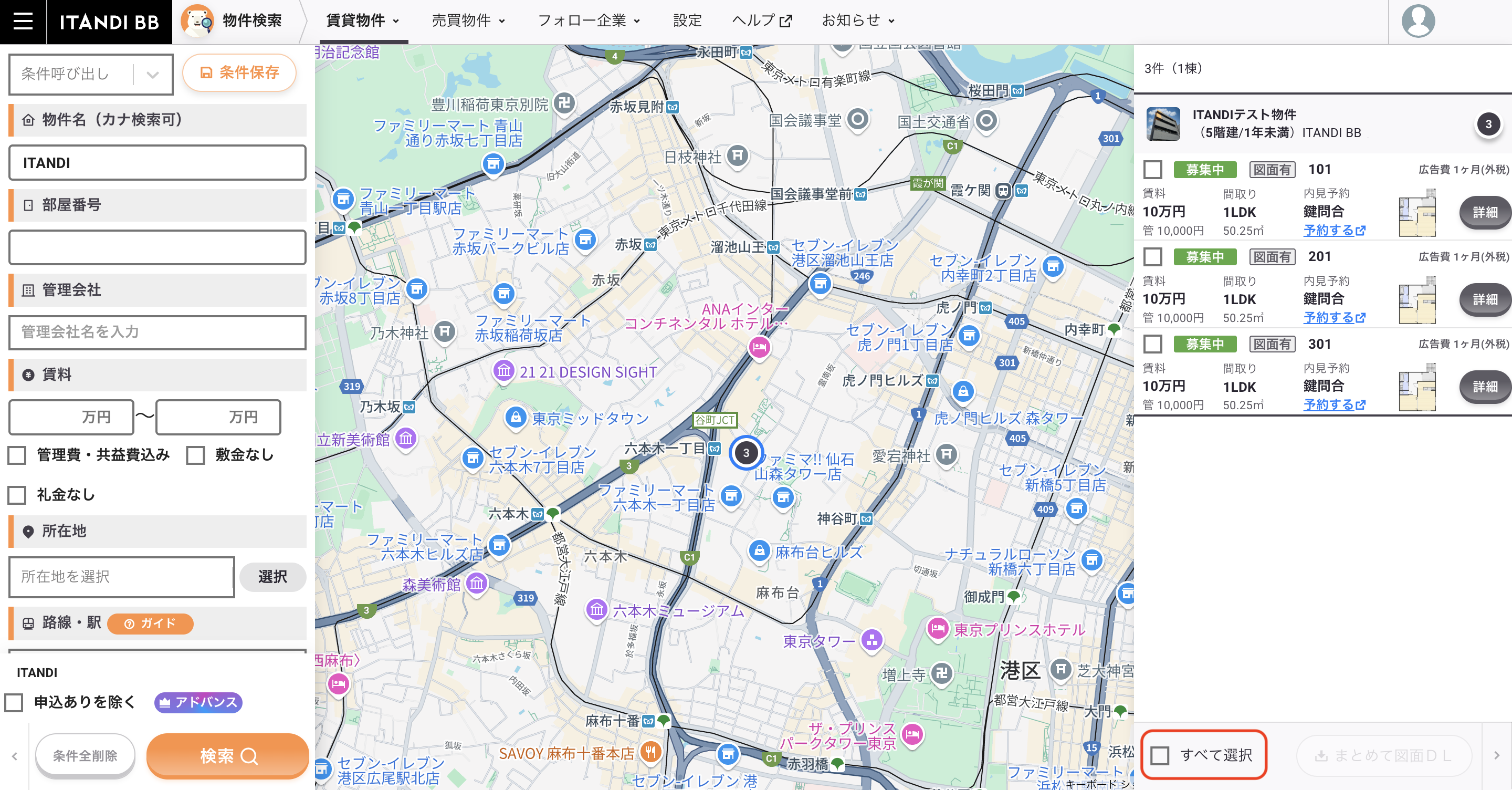The width and height of the screenshot is (1512, 790).
Task: Collapse the left search panel arrow
Action: [15, 756]
